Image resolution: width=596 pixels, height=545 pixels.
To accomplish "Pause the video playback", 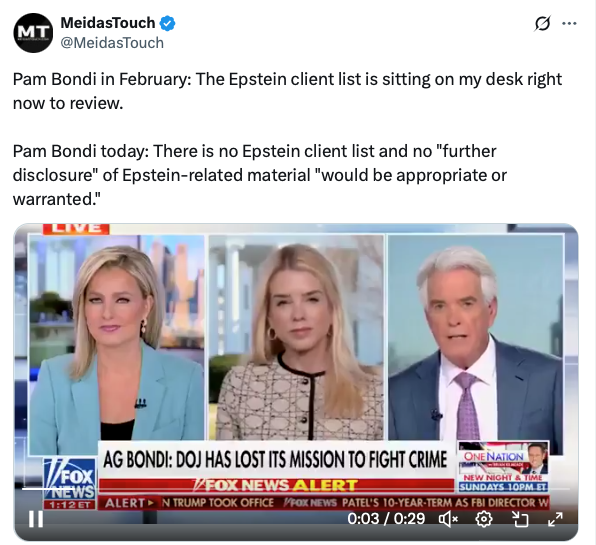I will (36, 519).
